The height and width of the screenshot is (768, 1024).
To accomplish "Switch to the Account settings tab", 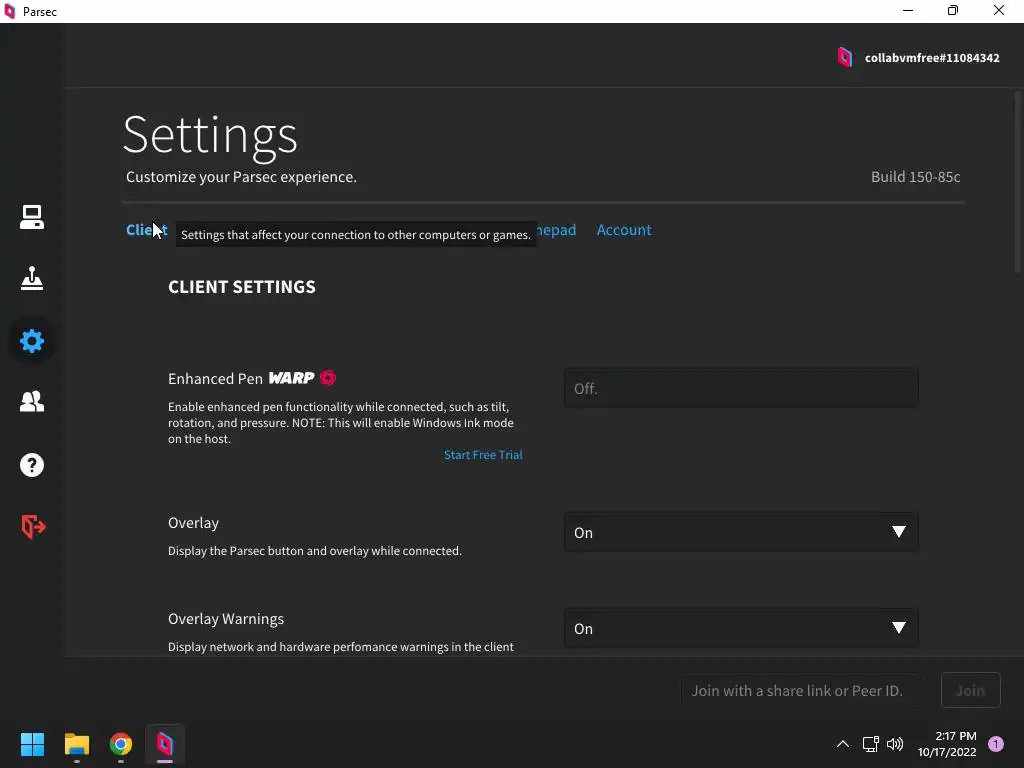I will (623, 230).
